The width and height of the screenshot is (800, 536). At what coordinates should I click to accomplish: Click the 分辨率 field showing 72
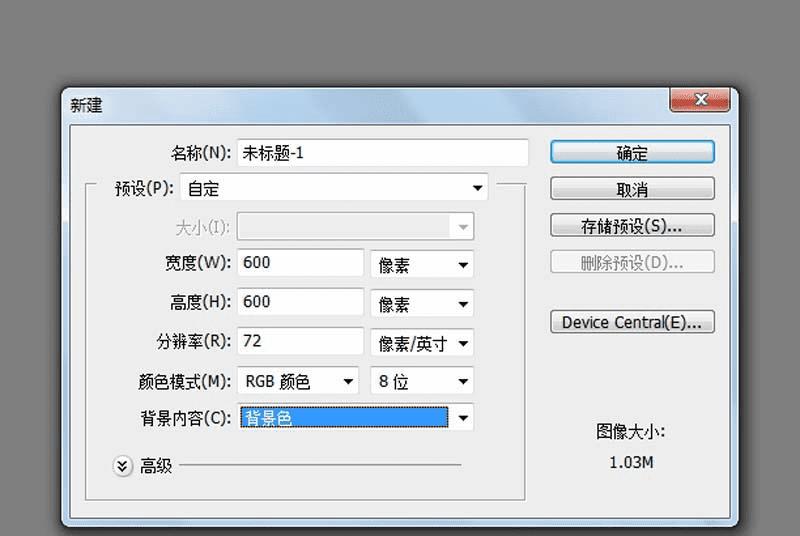(x=300, y=341)
